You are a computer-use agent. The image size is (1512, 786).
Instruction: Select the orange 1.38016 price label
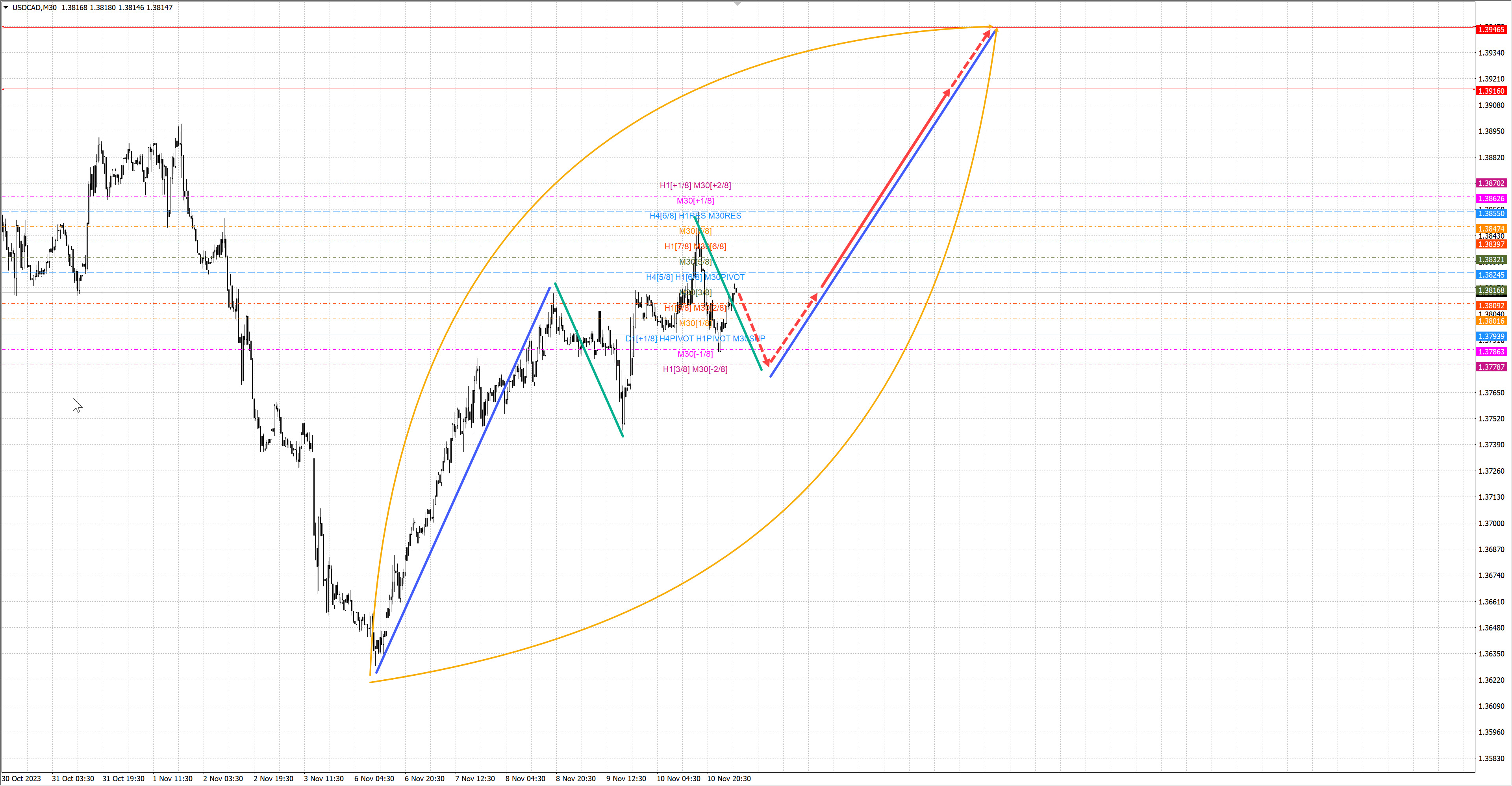coord(1491,321)
